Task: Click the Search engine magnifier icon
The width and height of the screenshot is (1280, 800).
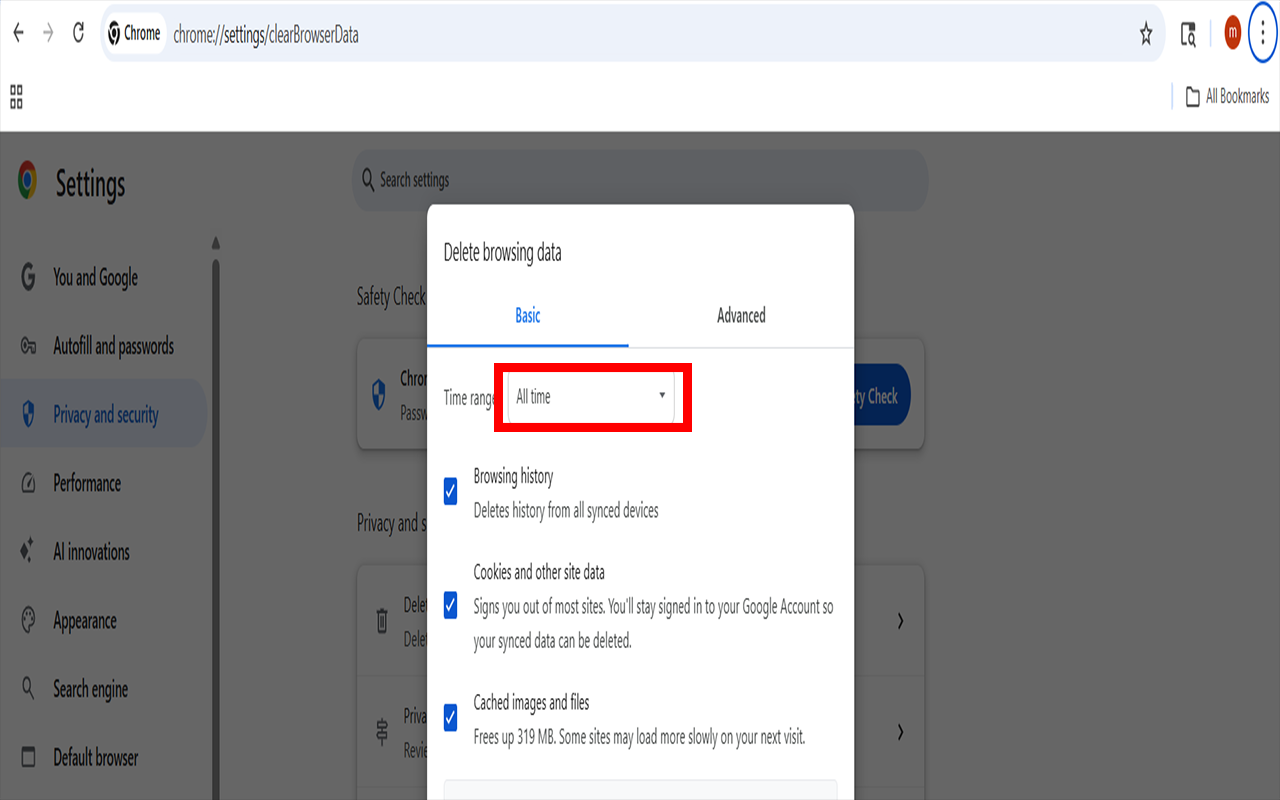Action: 28,688
